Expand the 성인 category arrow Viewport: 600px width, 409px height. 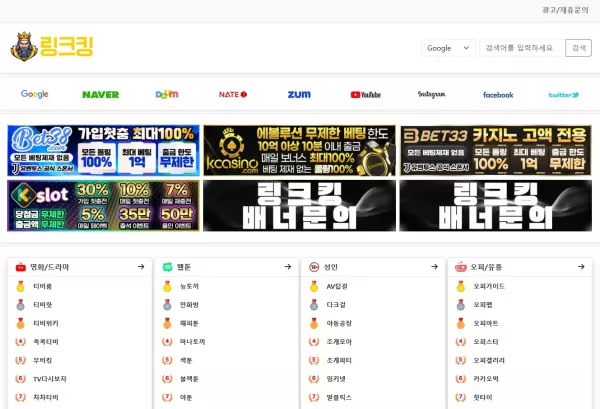tap(434, 267)
